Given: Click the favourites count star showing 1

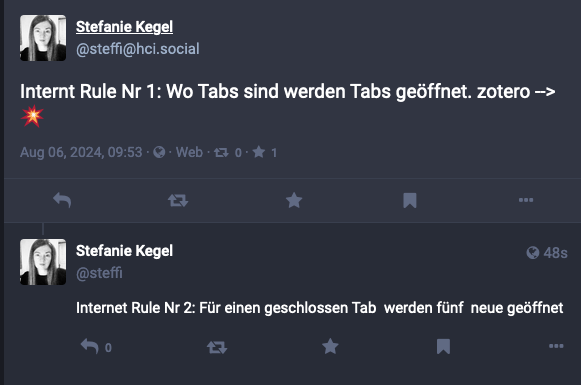Looking at the screenshot, I should point(265,152).
